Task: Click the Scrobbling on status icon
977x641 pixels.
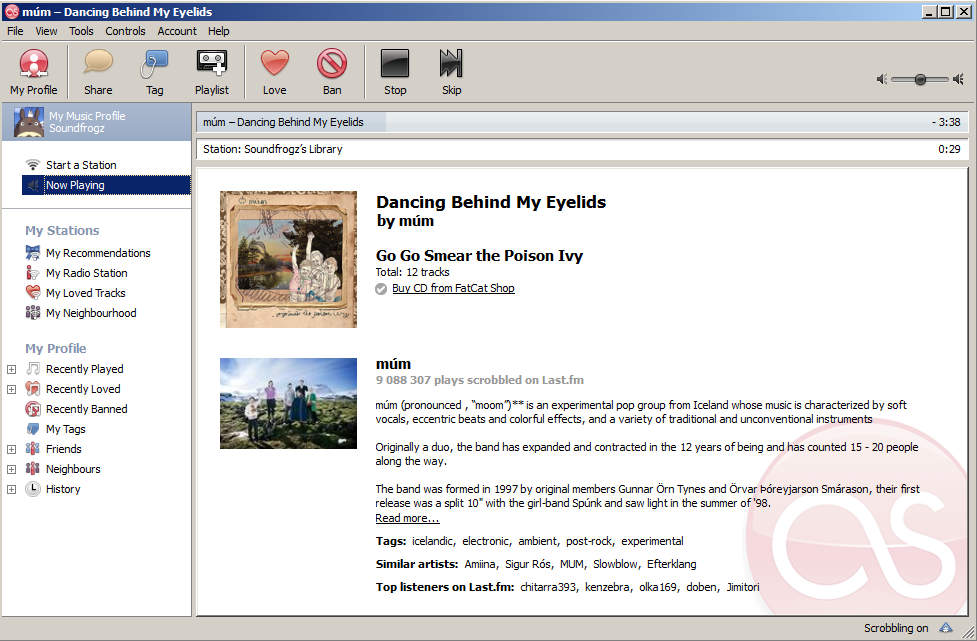Action: [946, 628]
